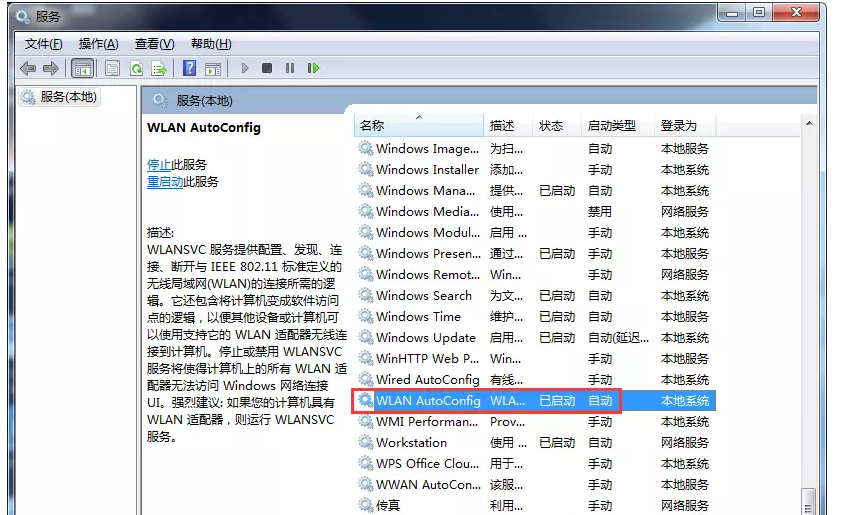841x515 pixels.
Task: Select the WPS Office Clou... service row
Action: pos(534,464)
